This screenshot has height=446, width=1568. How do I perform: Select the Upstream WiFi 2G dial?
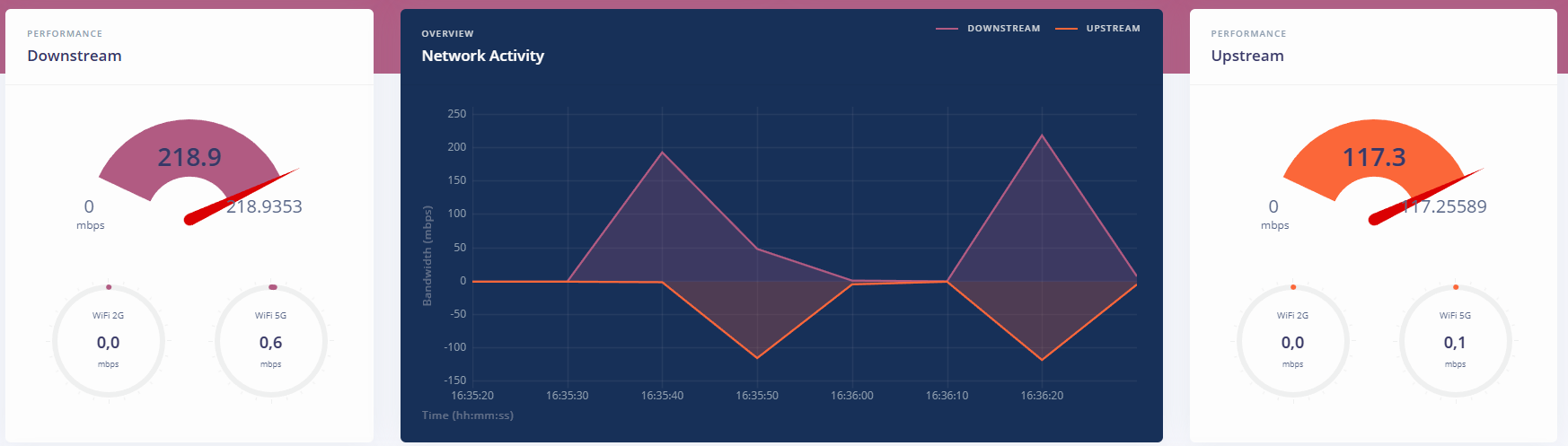[1293, 341]
